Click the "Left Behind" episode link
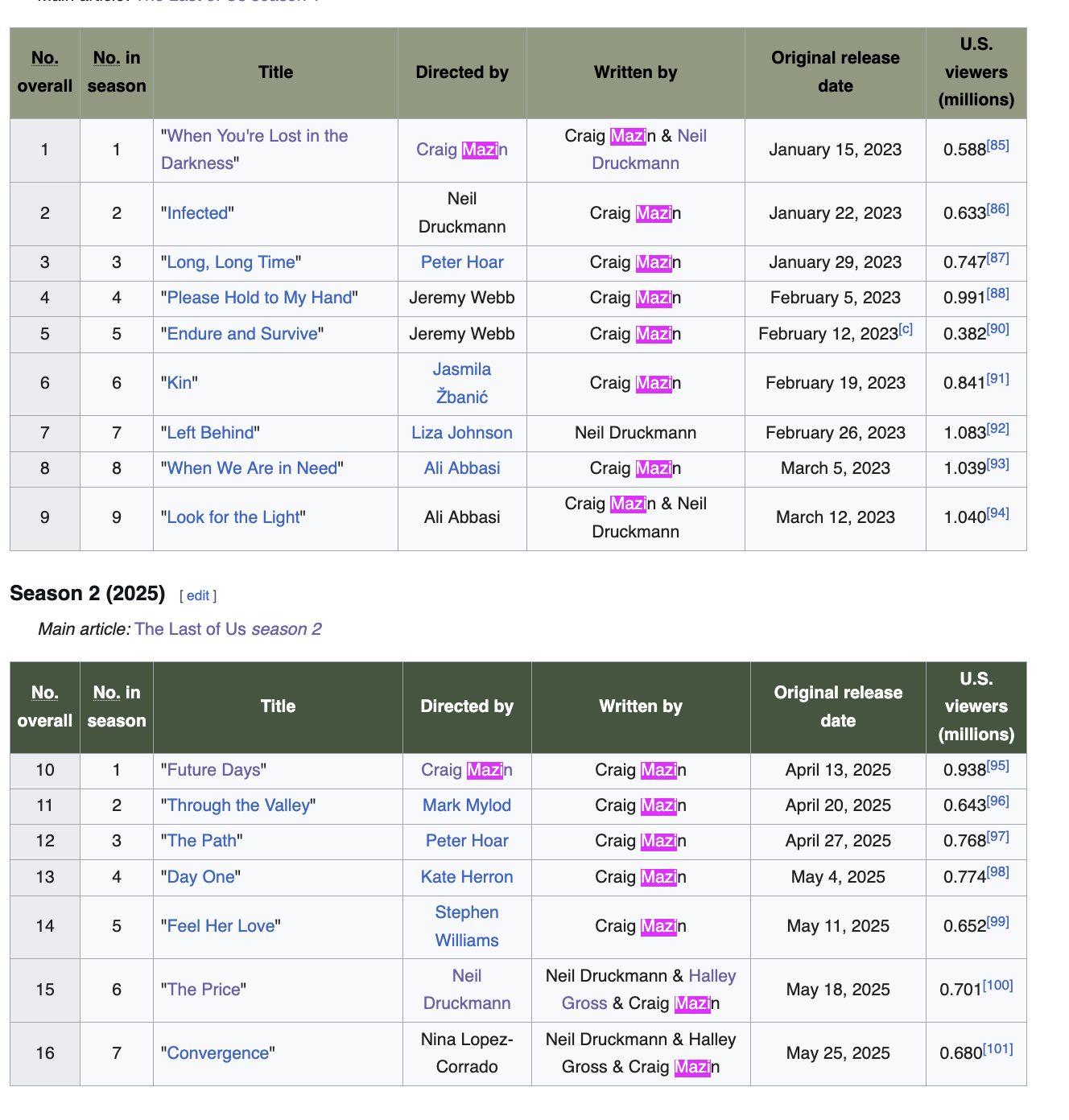This screenshot has width=1069, height=1120. click(x=210, y=433)
